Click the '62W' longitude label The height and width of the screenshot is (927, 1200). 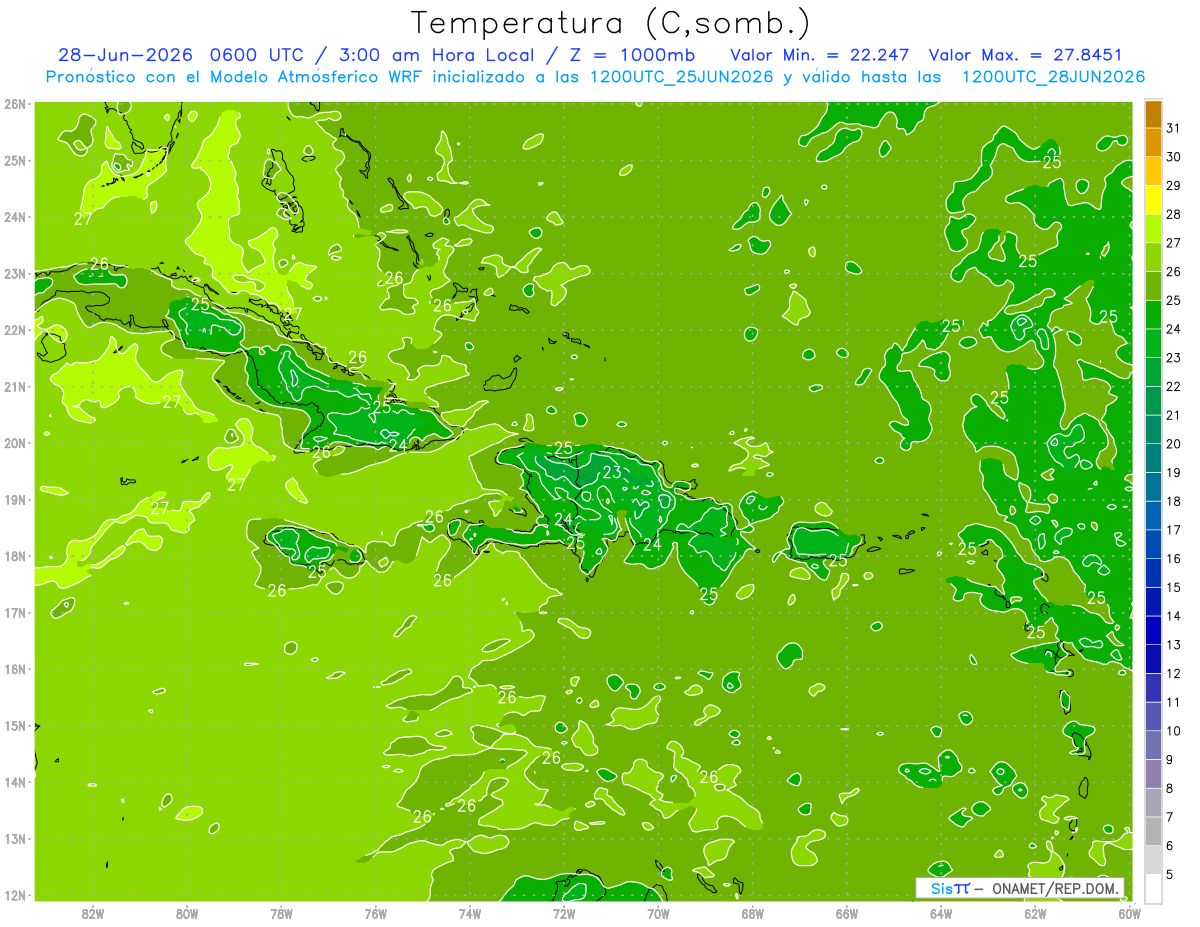1036,914
